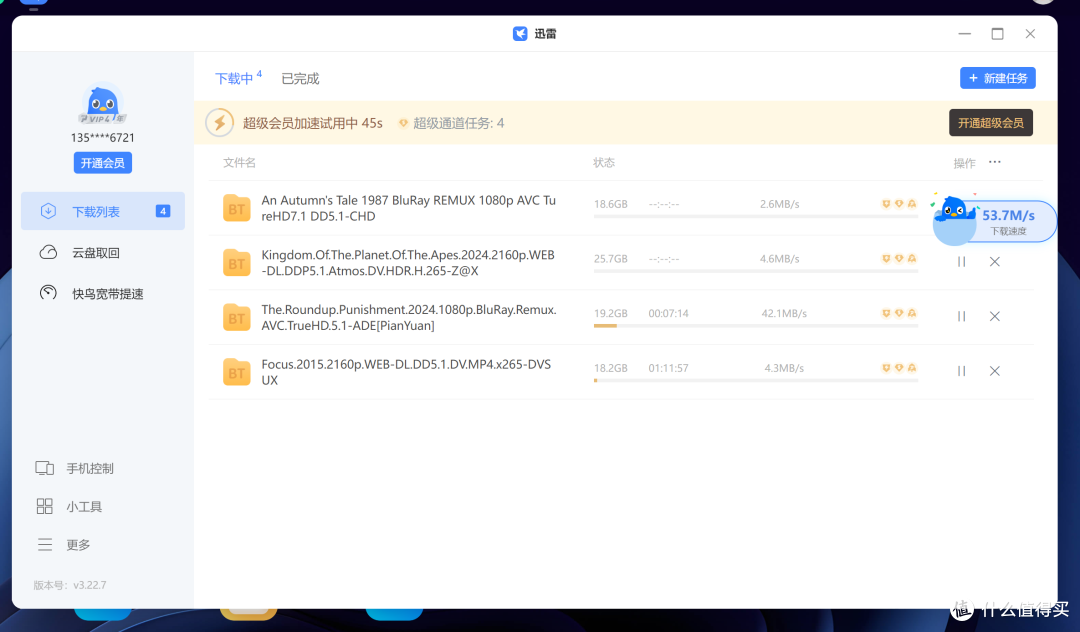
Task: Click the acceleration badges on the Kingdom row
Action: pos(899,258)
